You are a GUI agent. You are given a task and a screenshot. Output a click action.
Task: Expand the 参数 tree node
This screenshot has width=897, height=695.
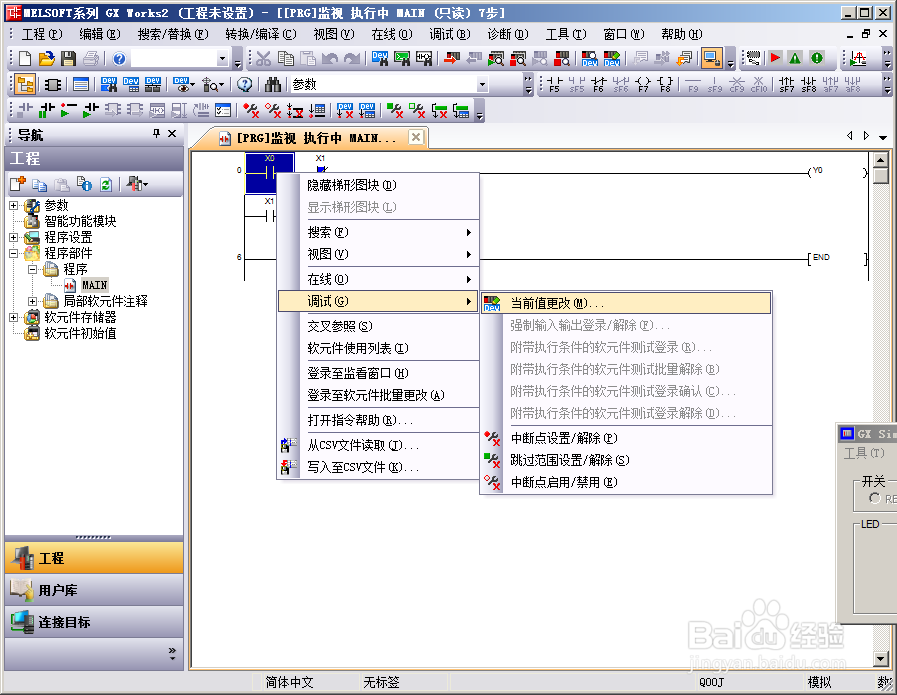pyautogui.click(x=14, y=205)
